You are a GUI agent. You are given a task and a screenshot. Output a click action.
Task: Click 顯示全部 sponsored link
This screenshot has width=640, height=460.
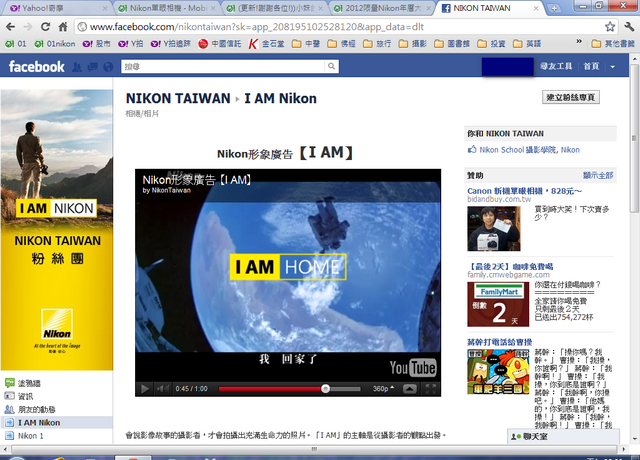pyautogui.click(x=598, y=176)
